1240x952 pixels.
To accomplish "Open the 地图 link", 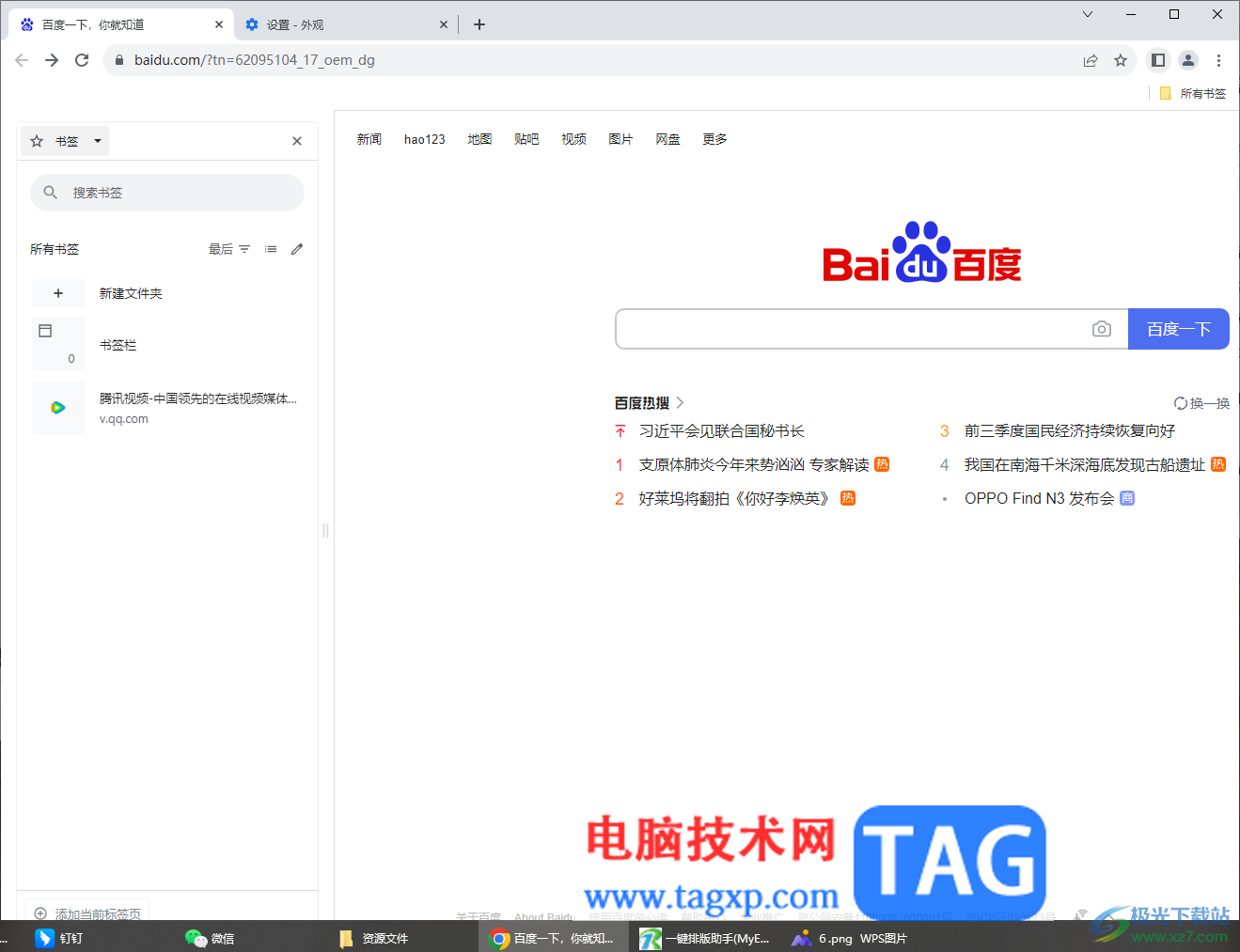I will [479, 139].
